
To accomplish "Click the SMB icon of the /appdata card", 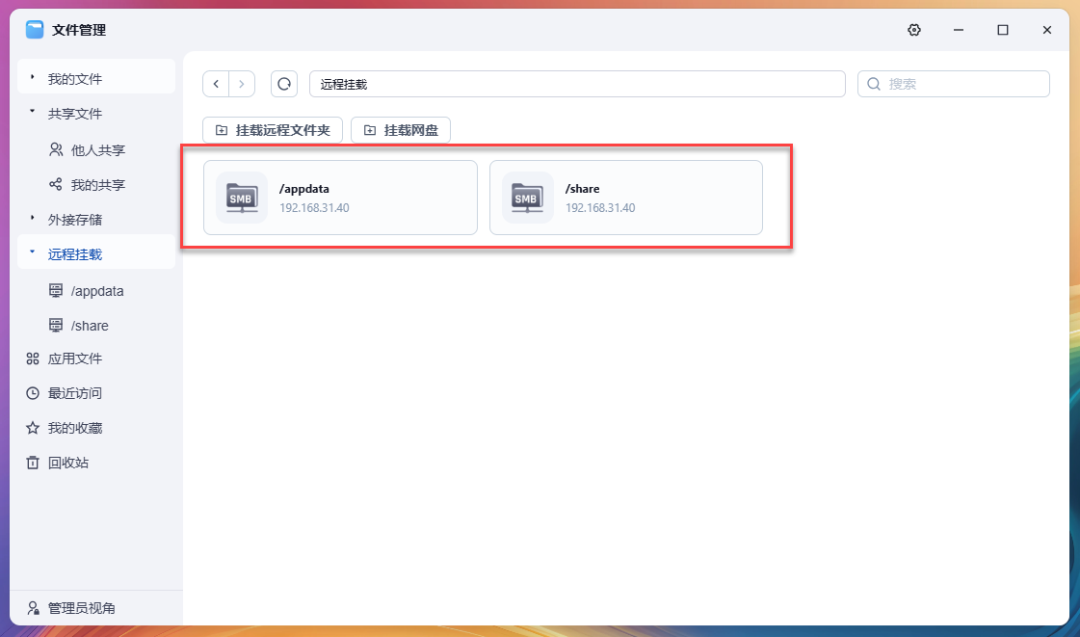I will pos(242,198).
